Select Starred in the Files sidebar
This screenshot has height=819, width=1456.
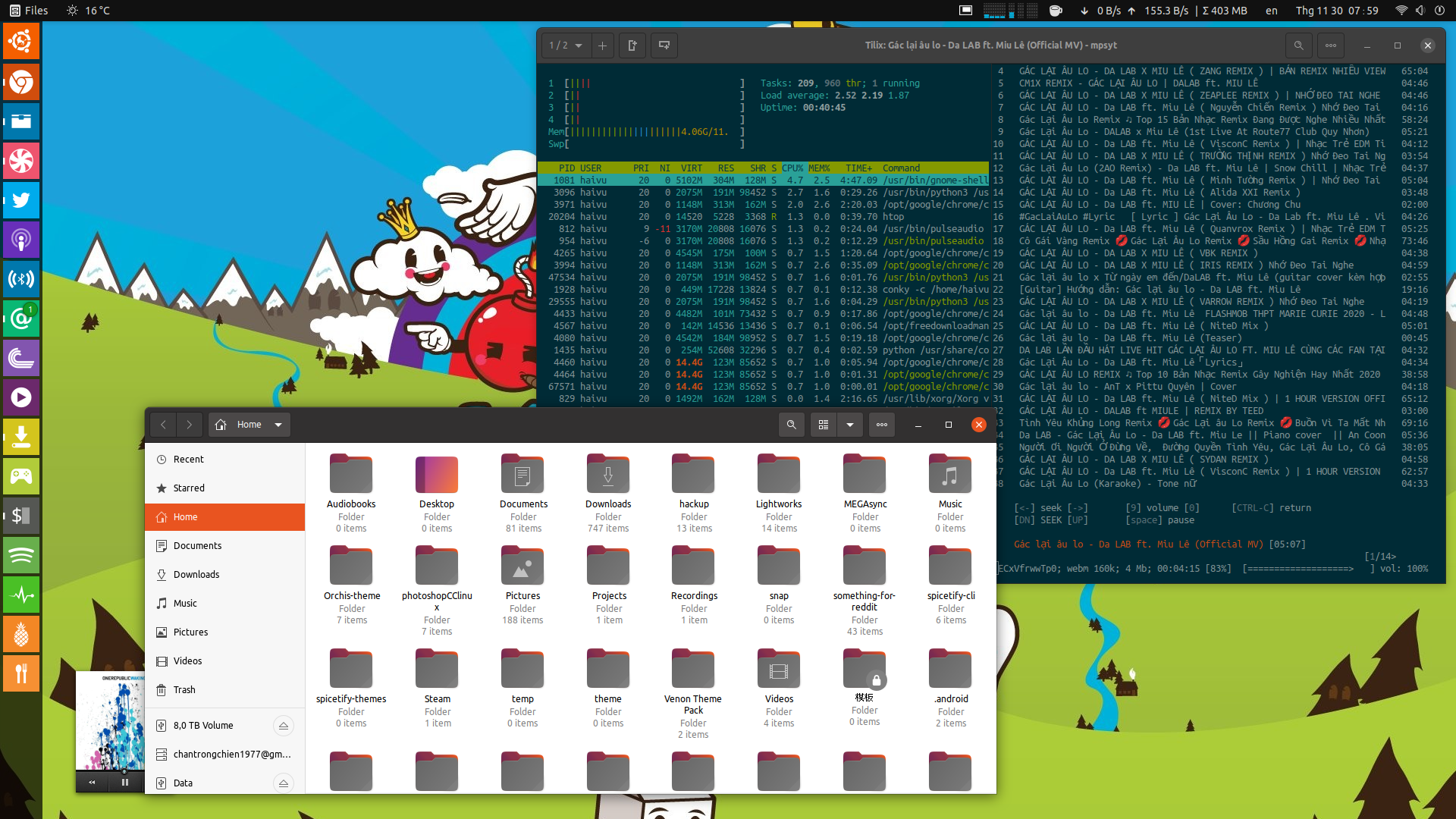(225, 488)
